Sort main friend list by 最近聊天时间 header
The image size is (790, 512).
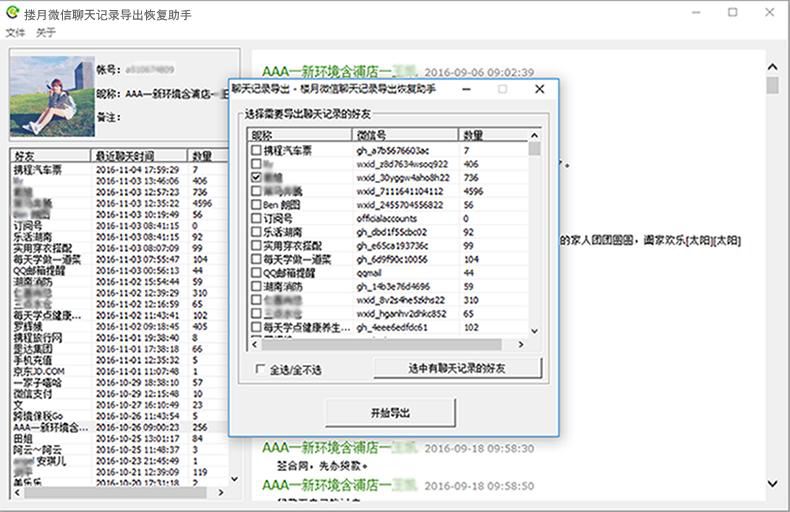point(139,156)
